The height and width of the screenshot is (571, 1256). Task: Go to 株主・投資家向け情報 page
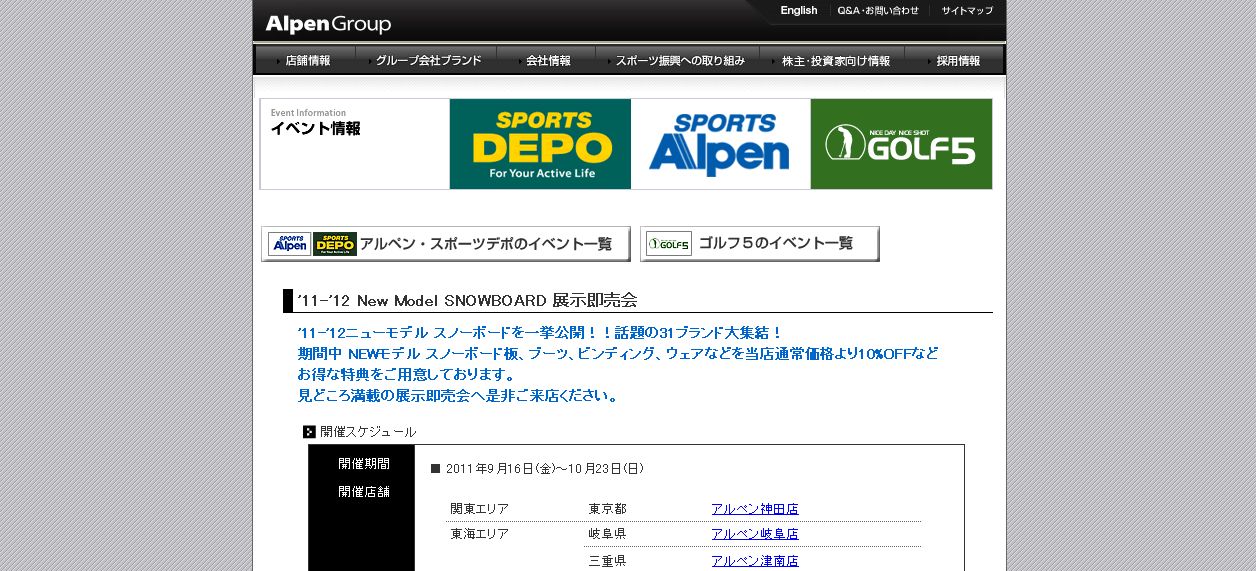(x=835, y=61)
